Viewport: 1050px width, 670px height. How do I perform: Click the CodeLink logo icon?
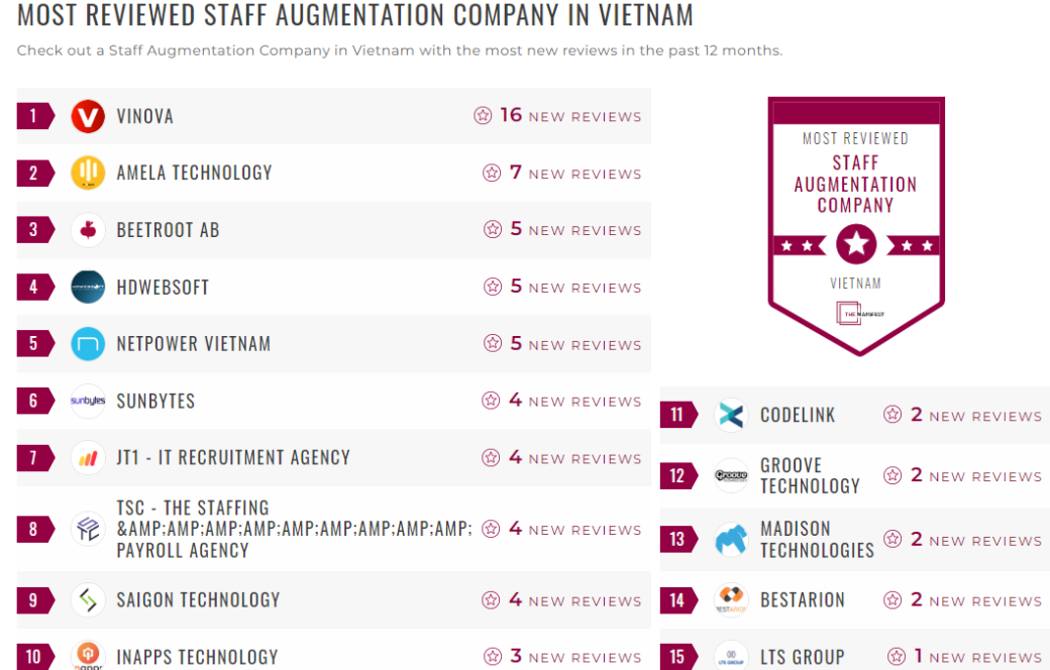tap(731, 415)
